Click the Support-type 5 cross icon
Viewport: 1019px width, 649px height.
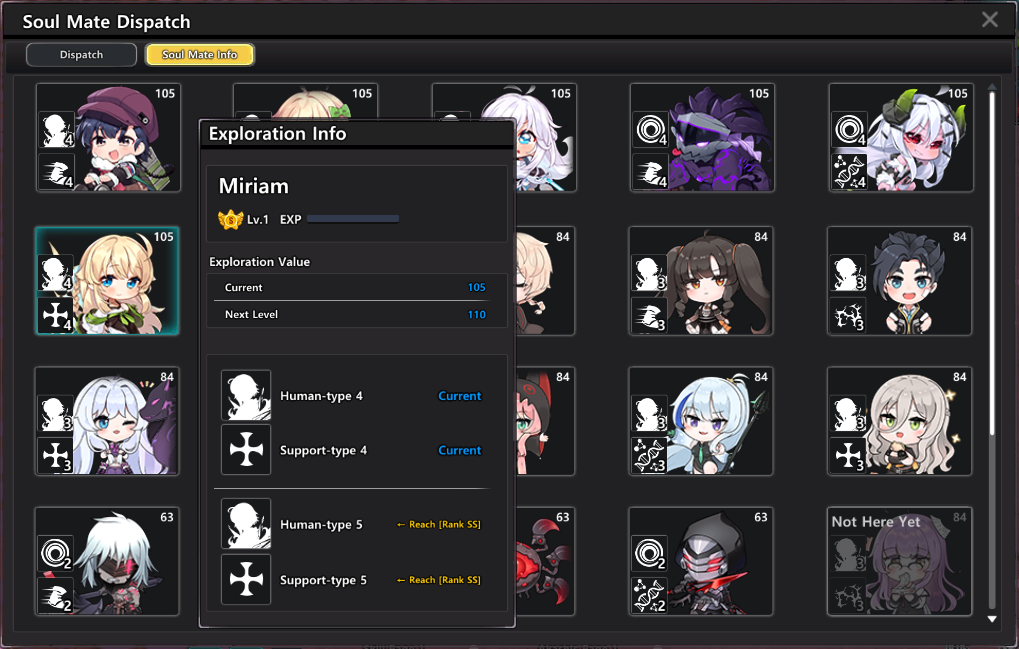(246, 579)
